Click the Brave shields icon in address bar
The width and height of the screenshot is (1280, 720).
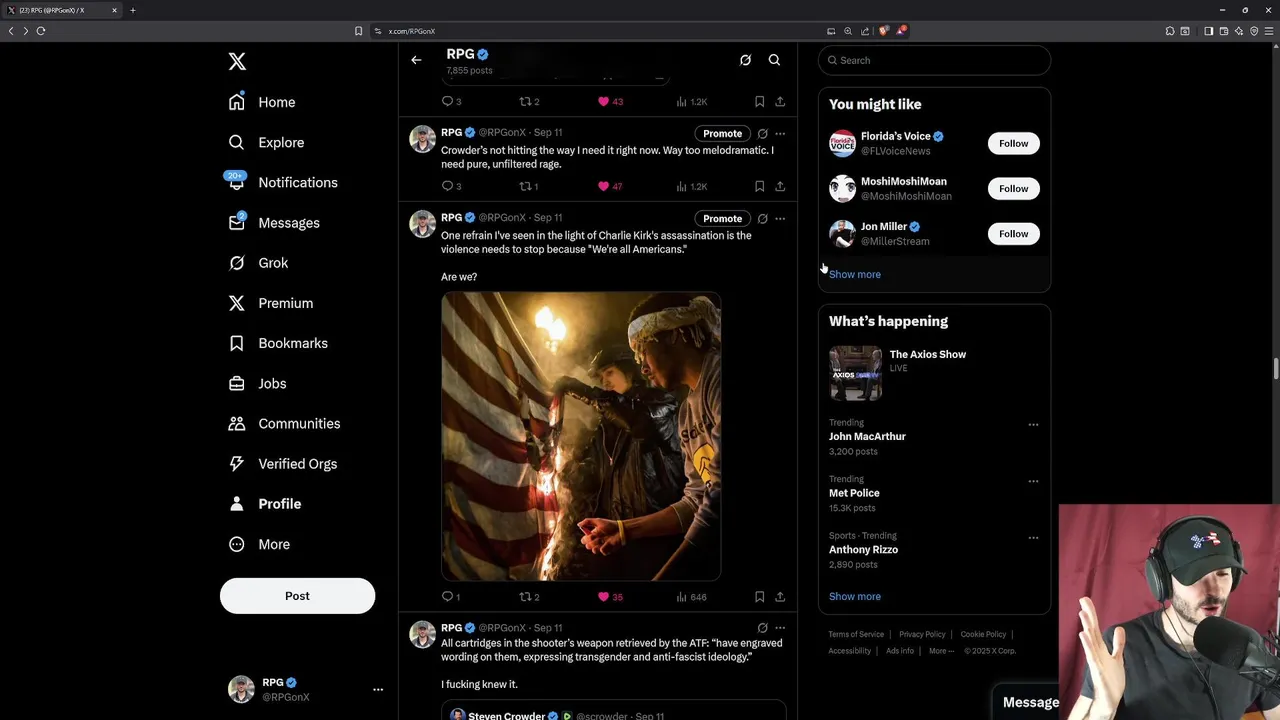click(x=883, y=31)
